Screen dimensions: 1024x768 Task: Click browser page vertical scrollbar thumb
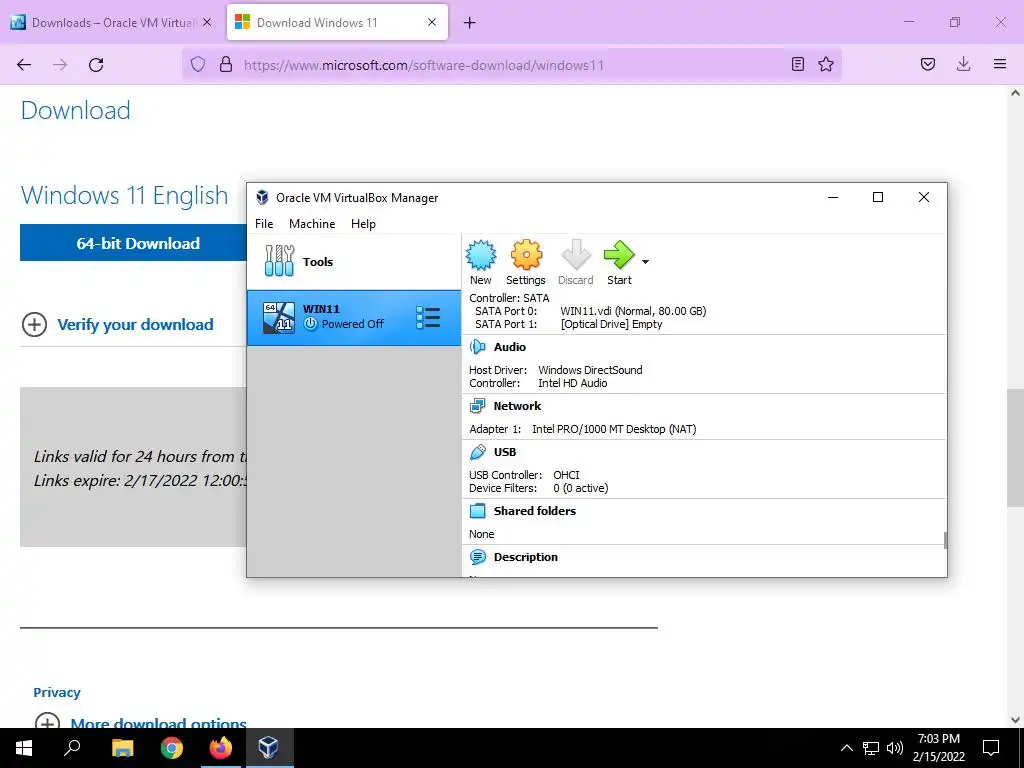(1015, 447)
